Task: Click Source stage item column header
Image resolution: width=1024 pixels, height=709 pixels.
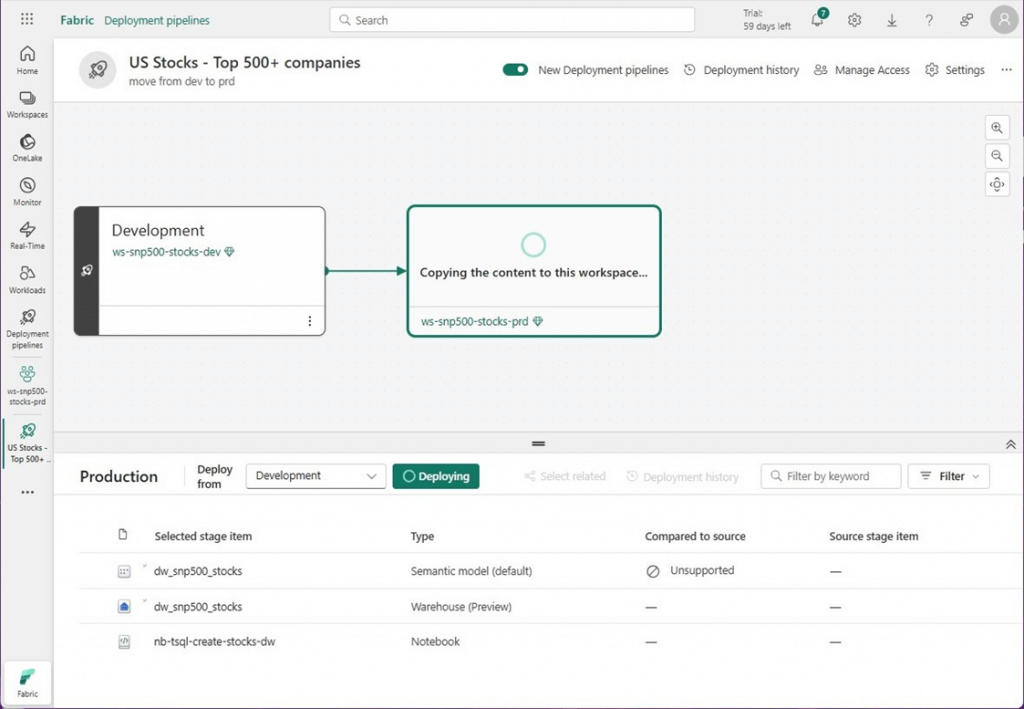Action: (874, 536)
